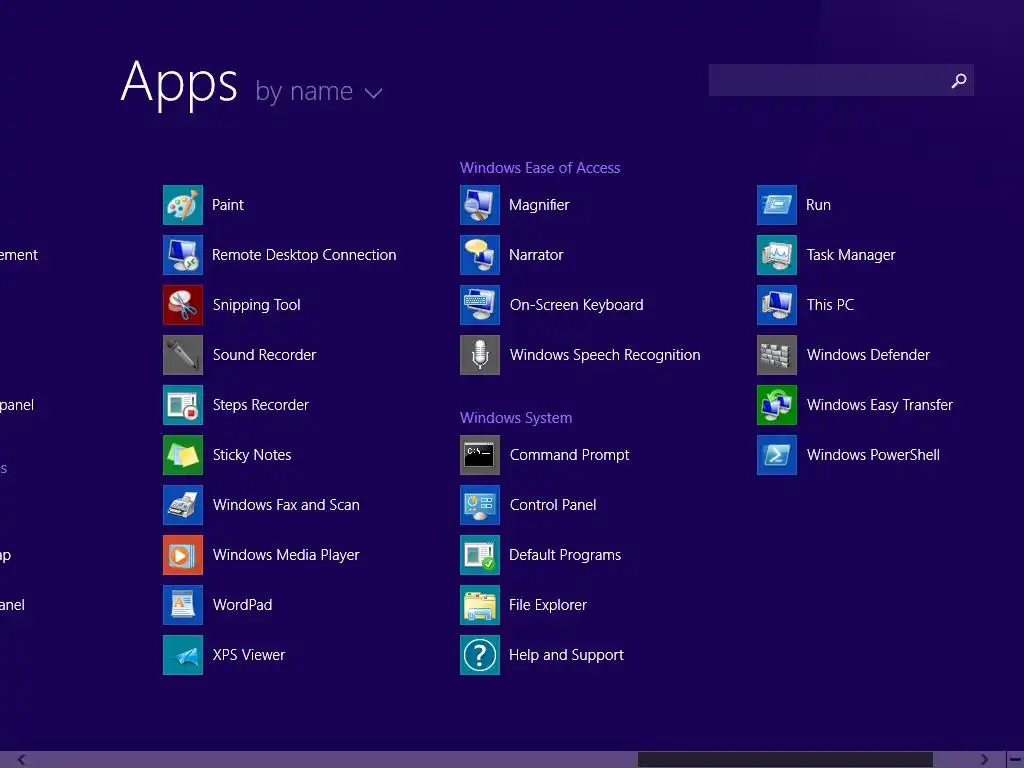The height and width of the screenshot is (768, 1024).
Task: Open the Default Programs icon
Action: [480, 555]
